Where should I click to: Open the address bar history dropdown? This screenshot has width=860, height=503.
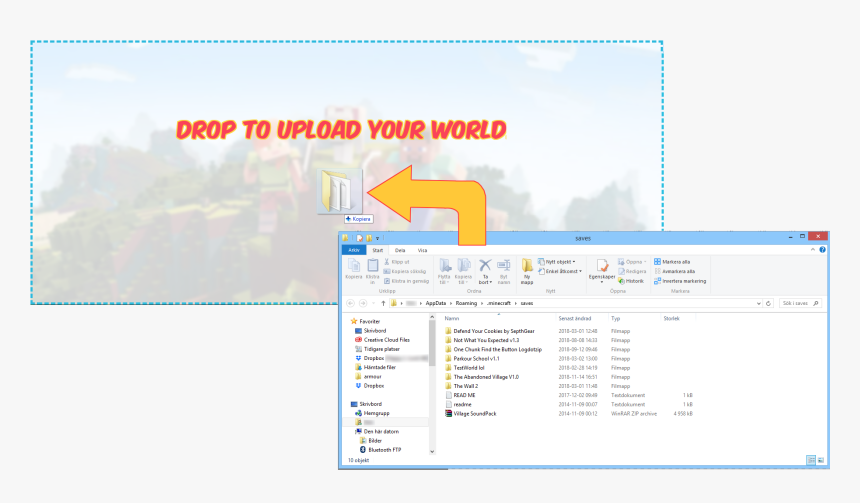tap(759, 303)
